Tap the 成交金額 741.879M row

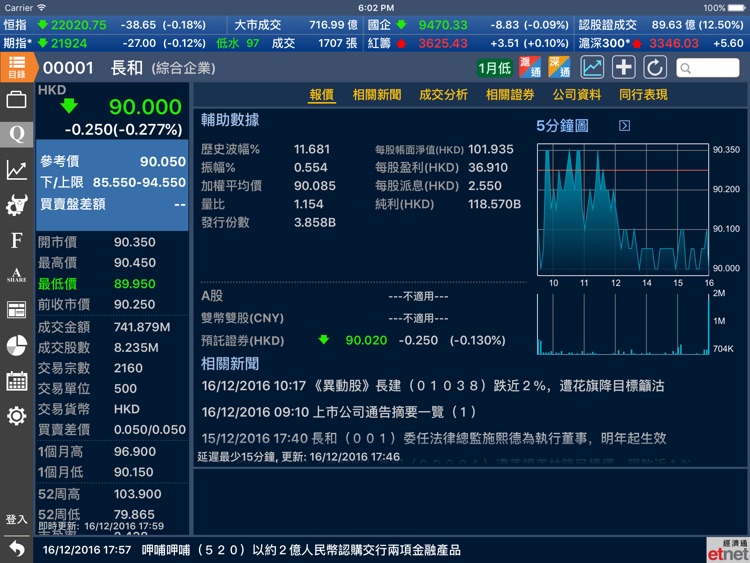point(112,327)
